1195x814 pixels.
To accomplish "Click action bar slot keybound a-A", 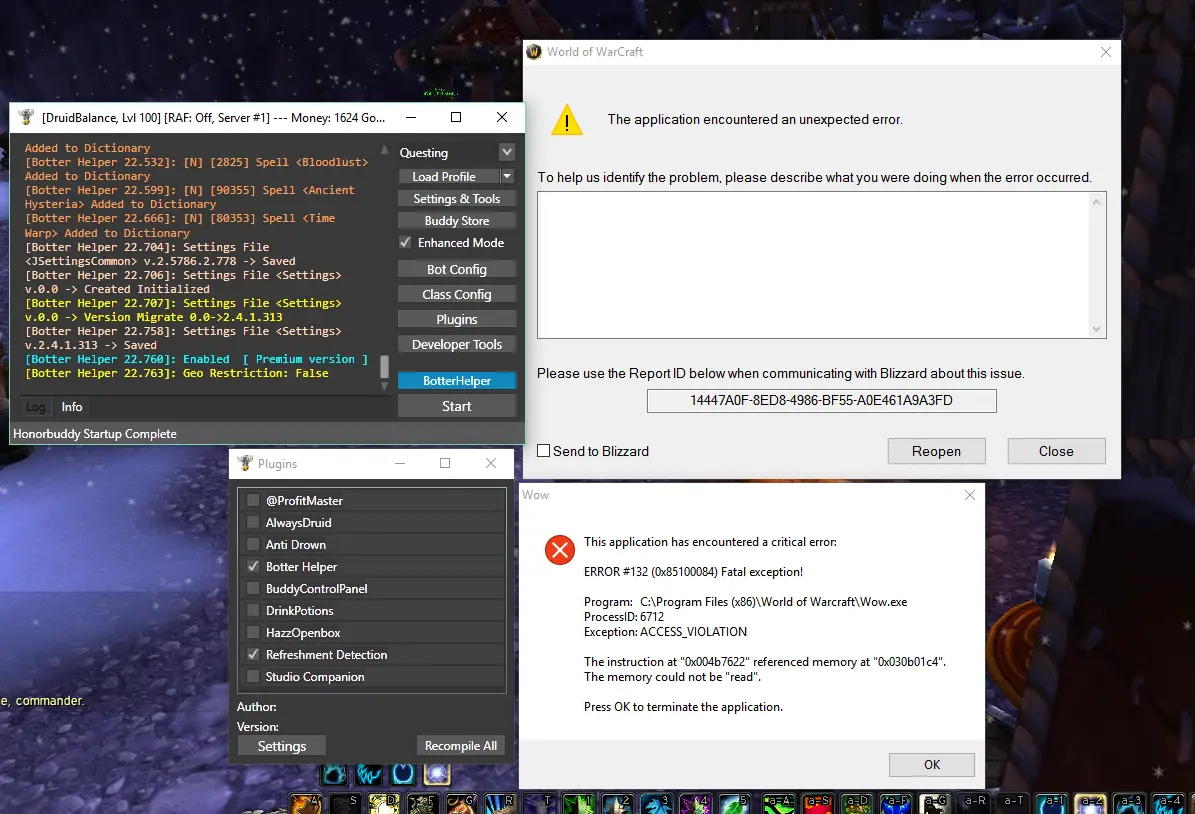I will 779,804.
